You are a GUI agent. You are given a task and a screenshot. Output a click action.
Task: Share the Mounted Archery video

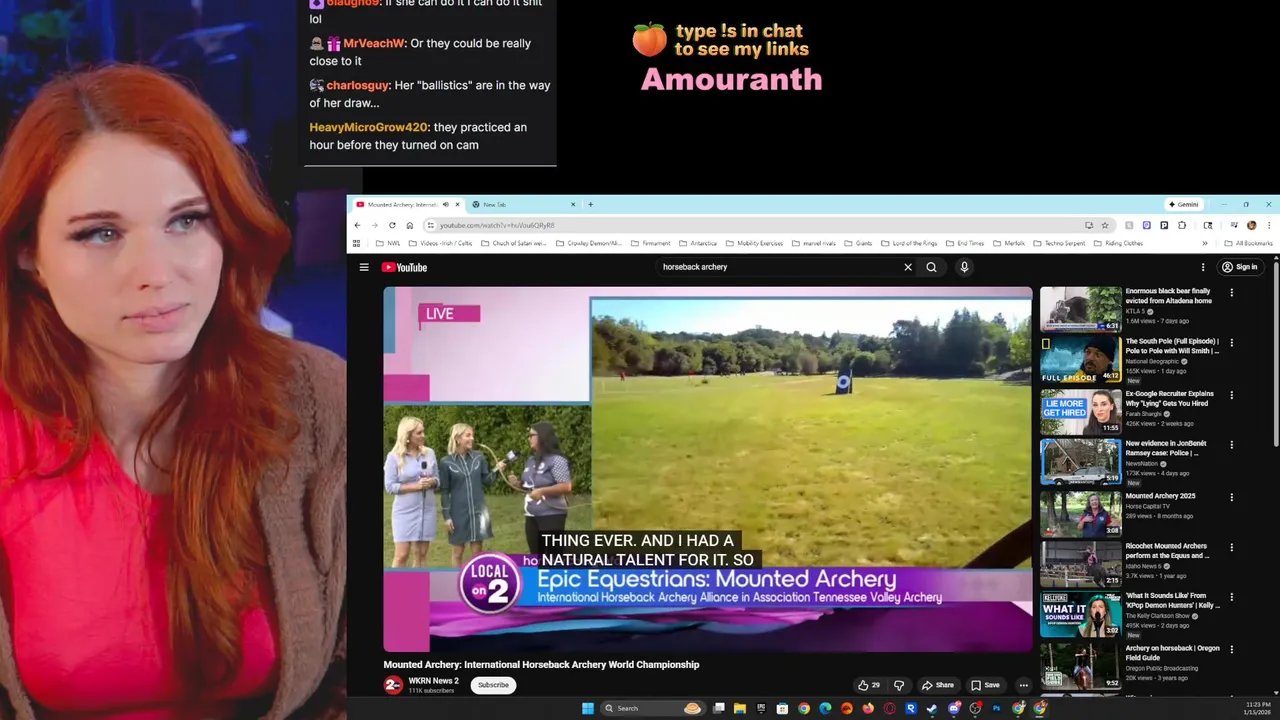(937, 685)
